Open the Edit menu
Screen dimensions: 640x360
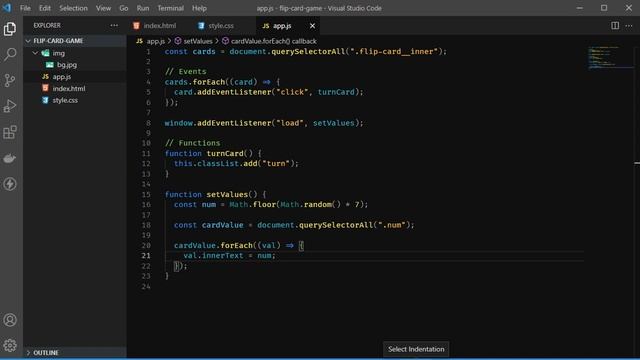point(45,8)
